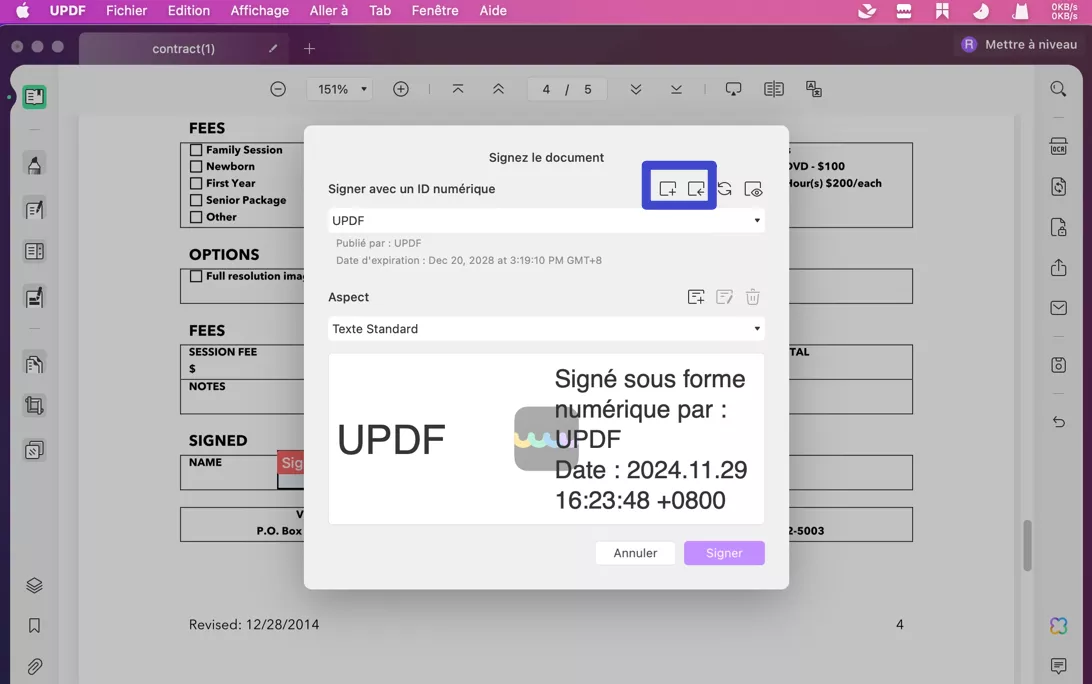Go to the previous page
Image resolution: width=1092 pixels, height=684 pixels.
(x=498, y=89)
